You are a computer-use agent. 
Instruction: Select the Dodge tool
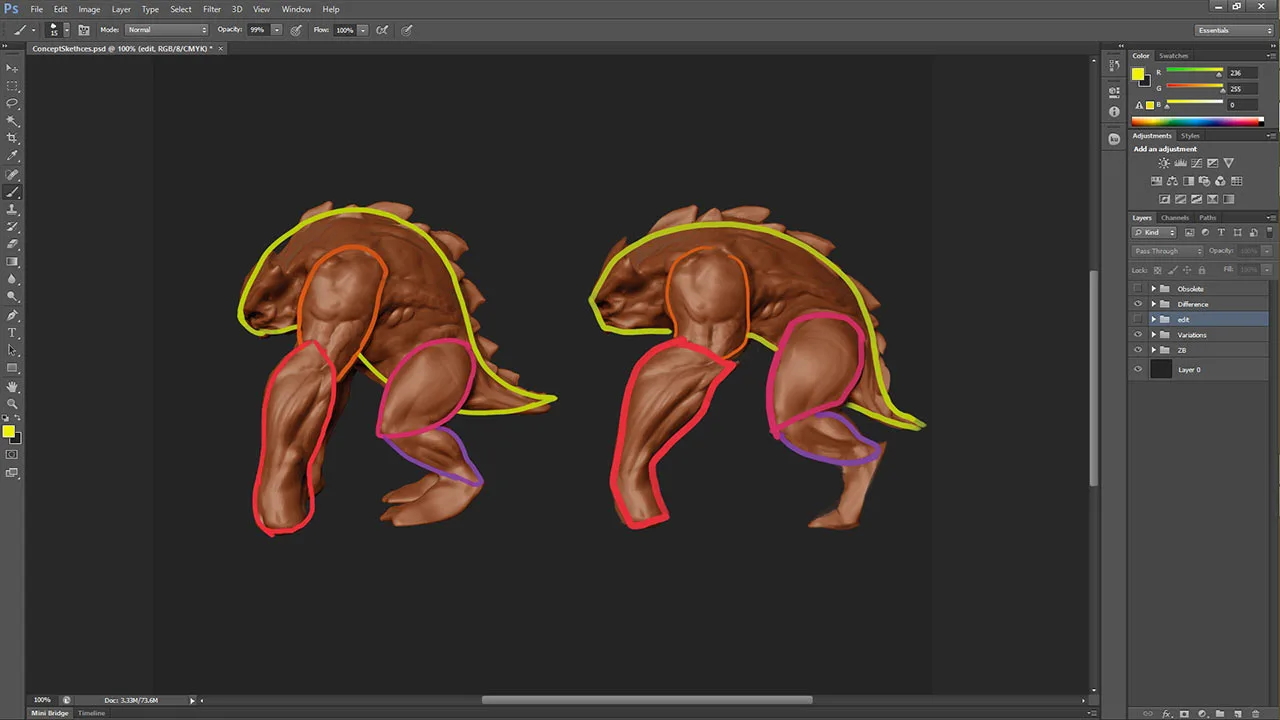pos(12,297)
